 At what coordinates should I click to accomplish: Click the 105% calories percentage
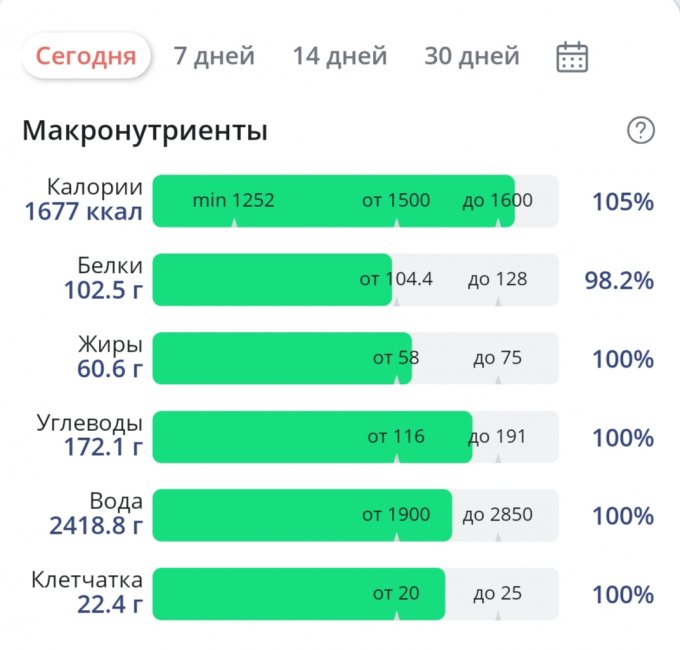point(622,202)
